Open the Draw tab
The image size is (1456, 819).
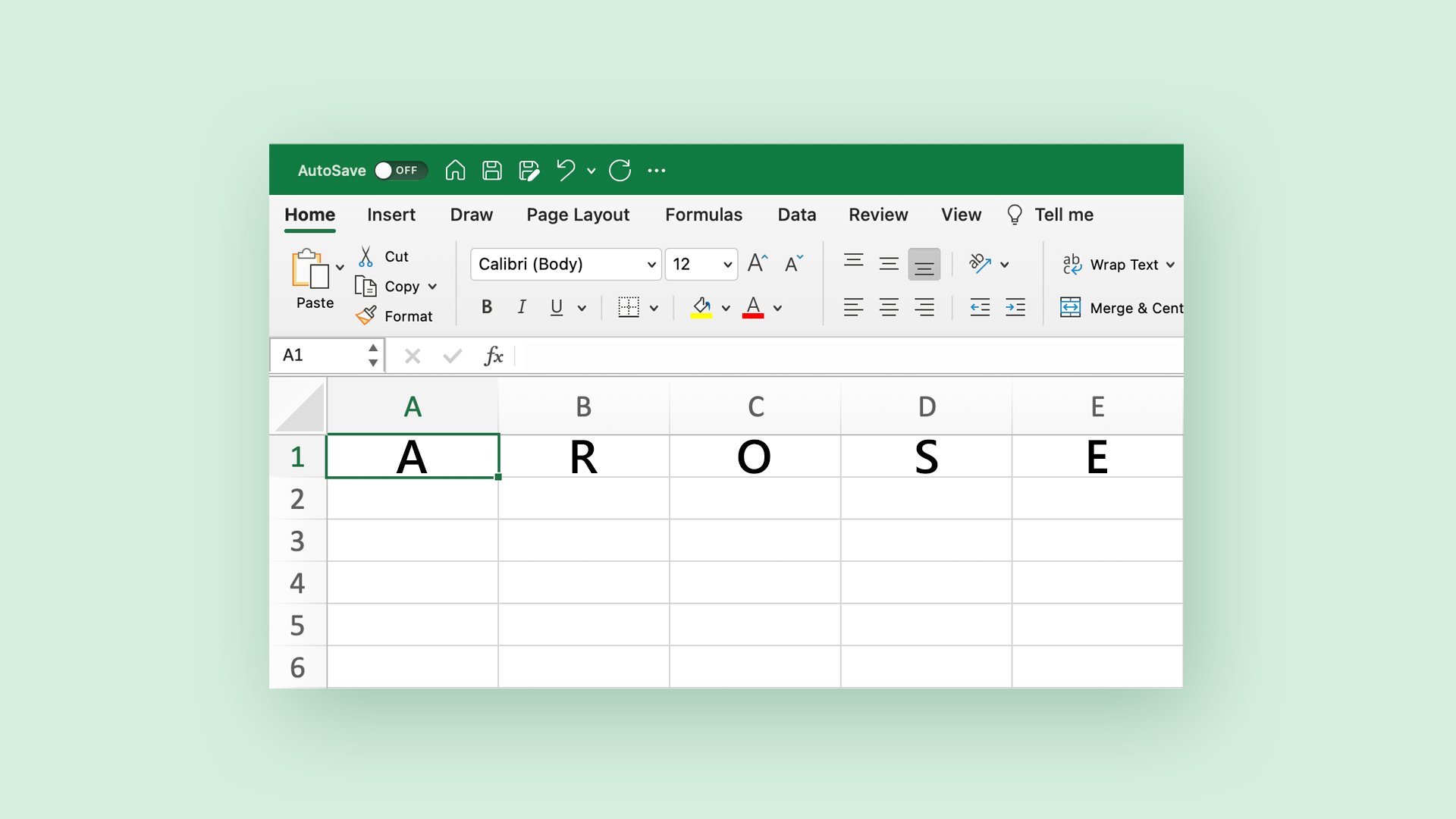(472, 215)
